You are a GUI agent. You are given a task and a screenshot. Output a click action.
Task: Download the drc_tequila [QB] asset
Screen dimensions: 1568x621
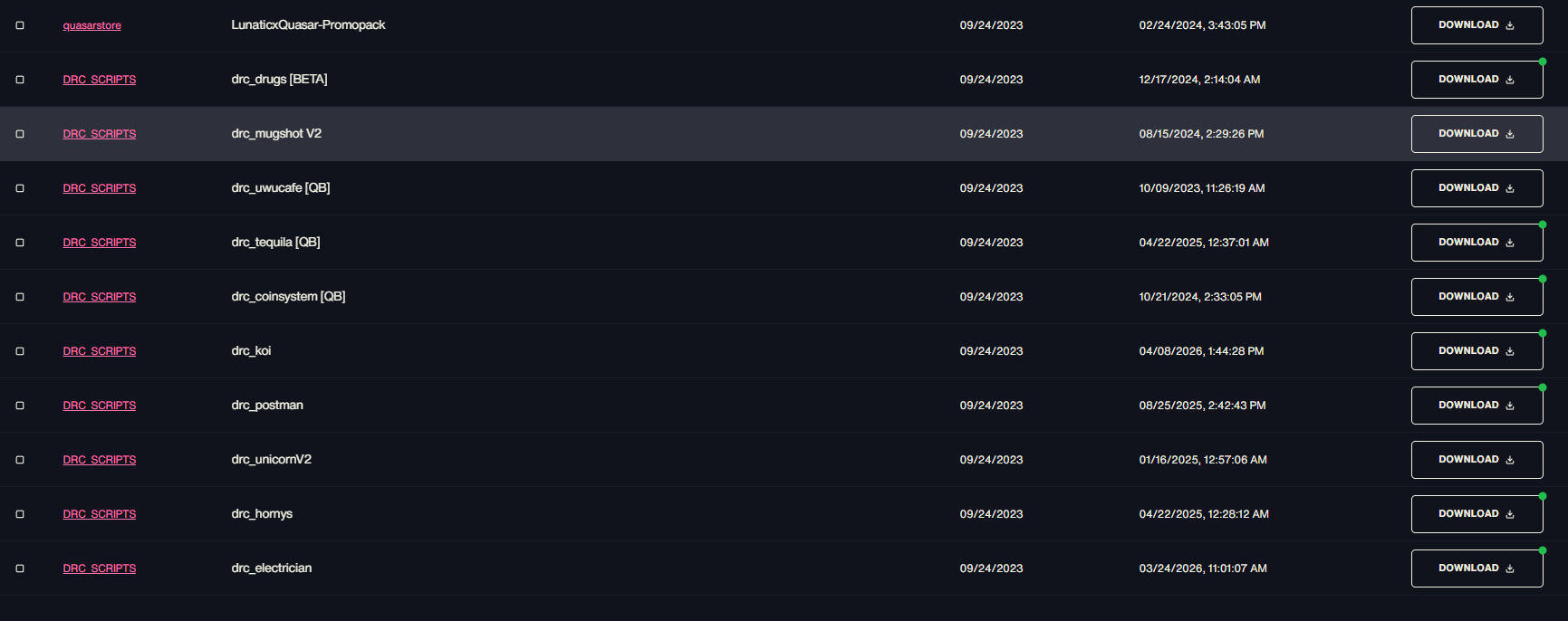(1477, 243)
